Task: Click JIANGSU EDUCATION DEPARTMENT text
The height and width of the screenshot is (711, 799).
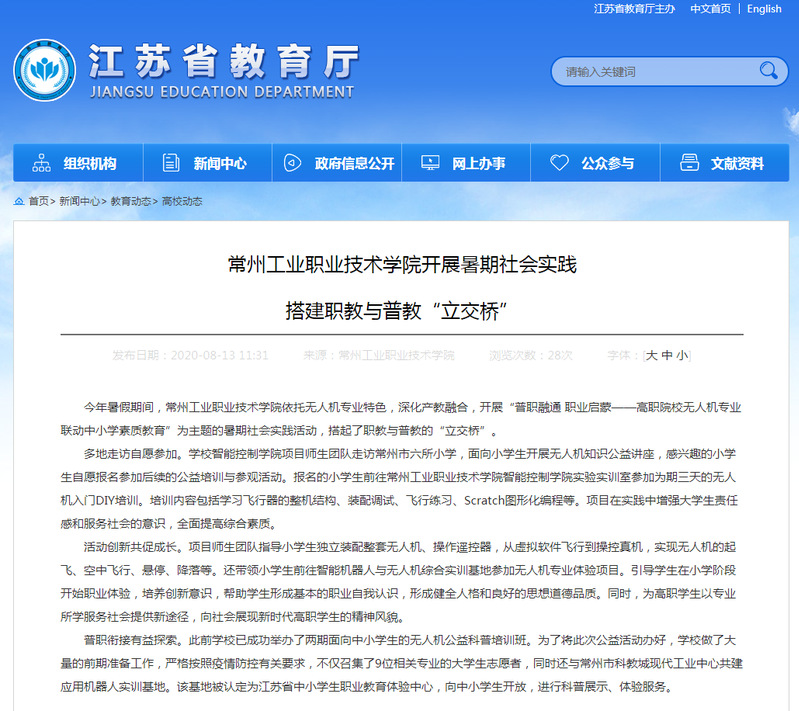Action: (x=222, y=92)
